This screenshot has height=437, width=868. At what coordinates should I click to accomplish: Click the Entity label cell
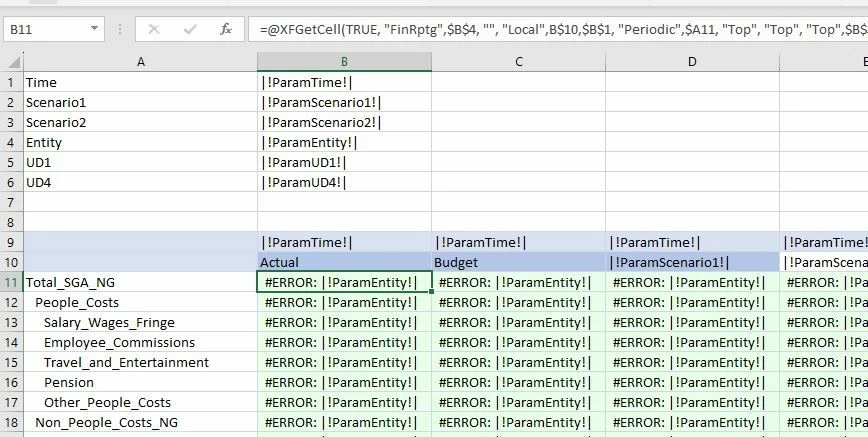pyautogui.click(x=141, y=142)
